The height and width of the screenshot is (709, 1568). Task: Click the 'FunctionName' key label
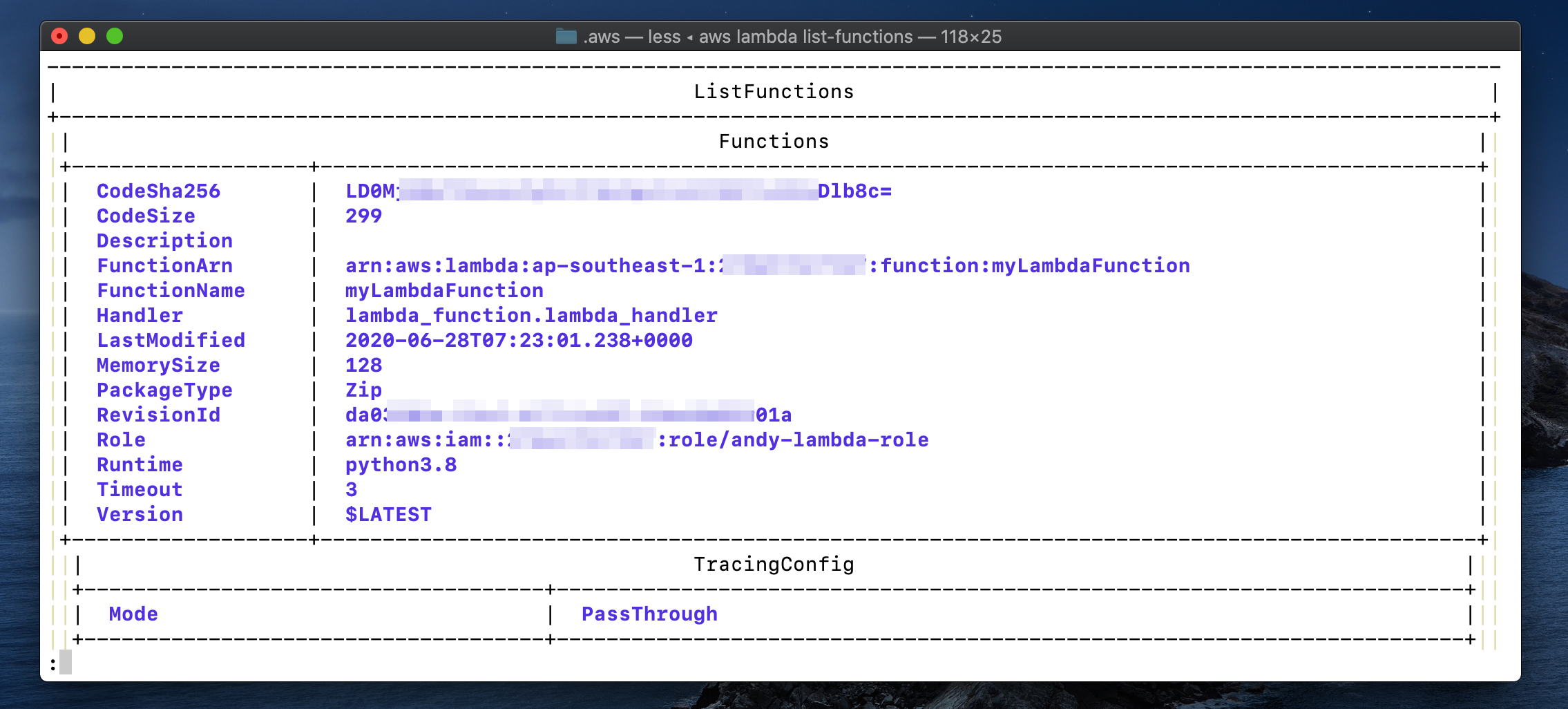click(x=171, y=291)
